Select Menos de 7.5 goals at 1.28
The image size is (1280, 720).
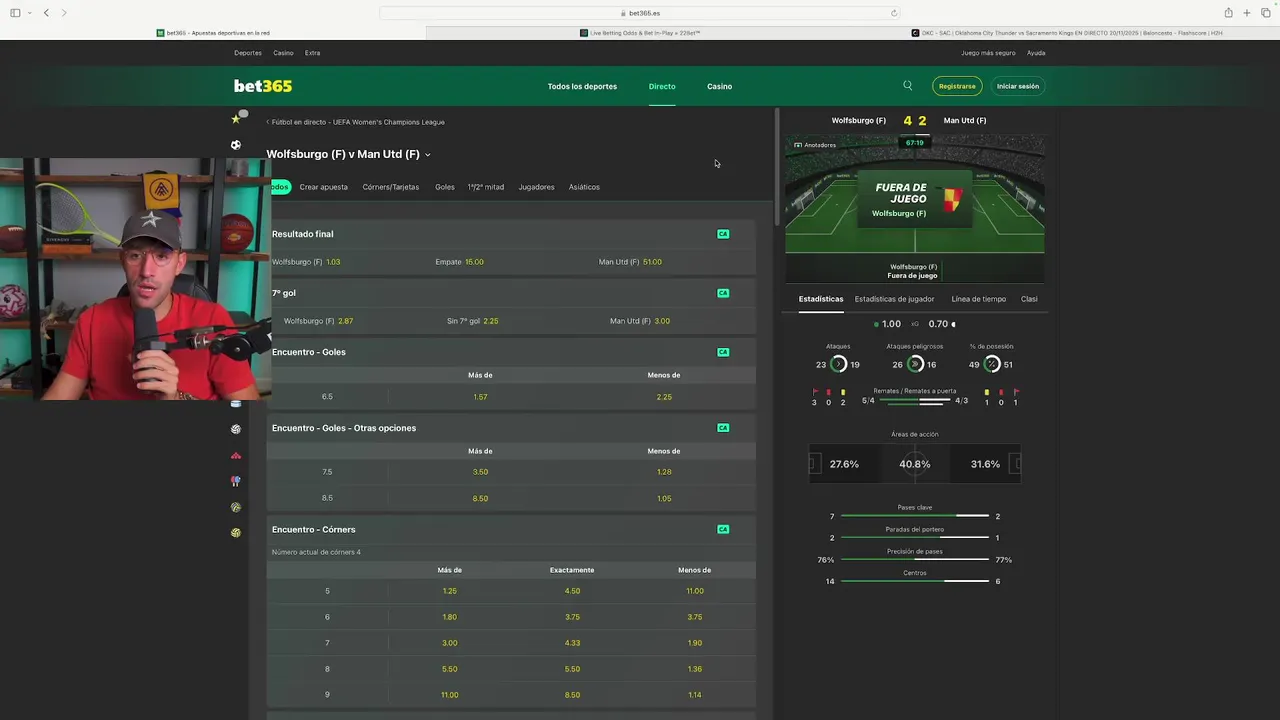tap(664, 472)
